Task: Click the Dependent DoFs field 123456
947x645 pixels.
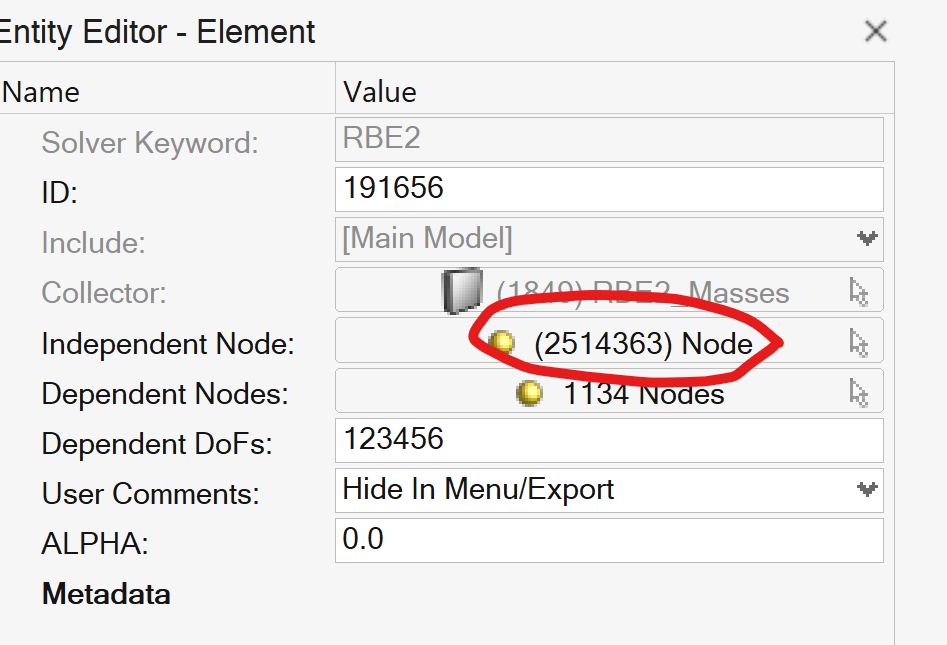Action: [609, 440]
